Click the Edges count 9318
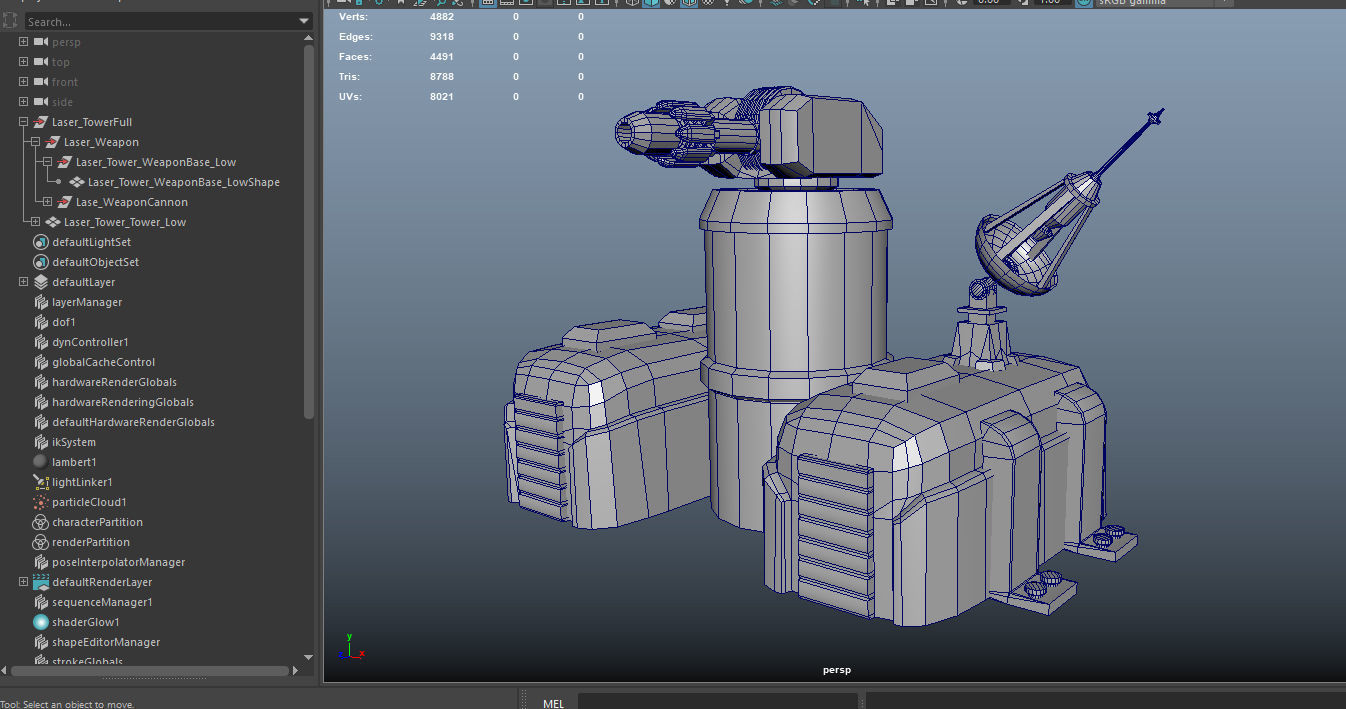Screen dimensions: 1346x709 442,37
